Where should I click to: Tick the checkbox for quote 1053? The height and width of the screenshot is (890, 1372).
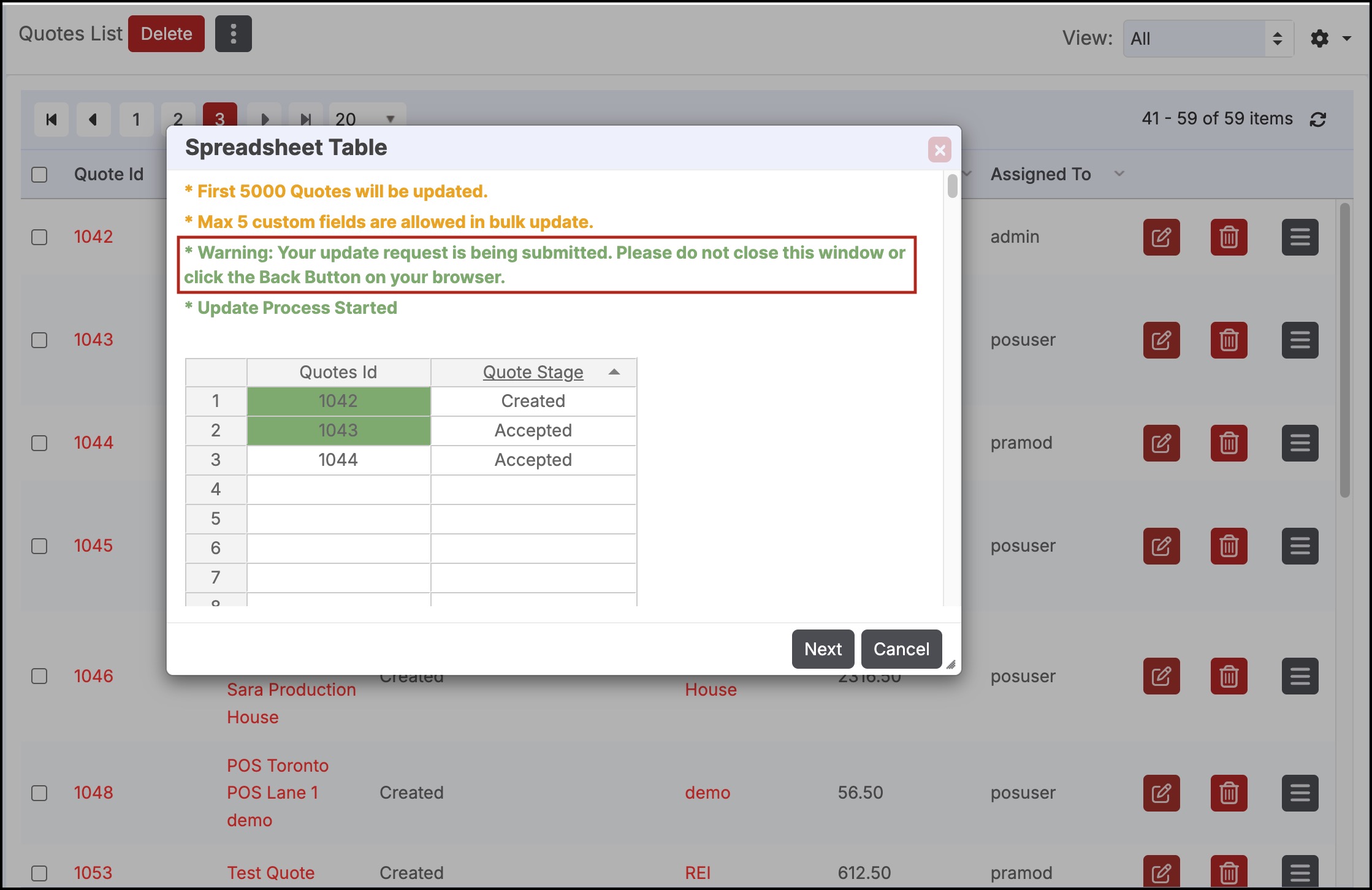click(x=39, y=873)
